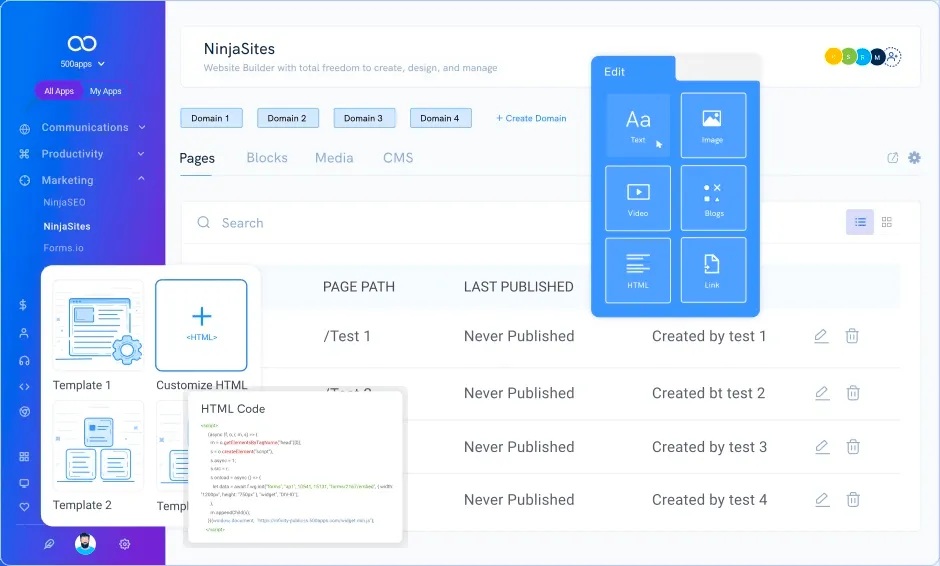This screenshot has height=566, width=940.
Task: Expand the Productivity menu chevron
Action: [141, 153]
